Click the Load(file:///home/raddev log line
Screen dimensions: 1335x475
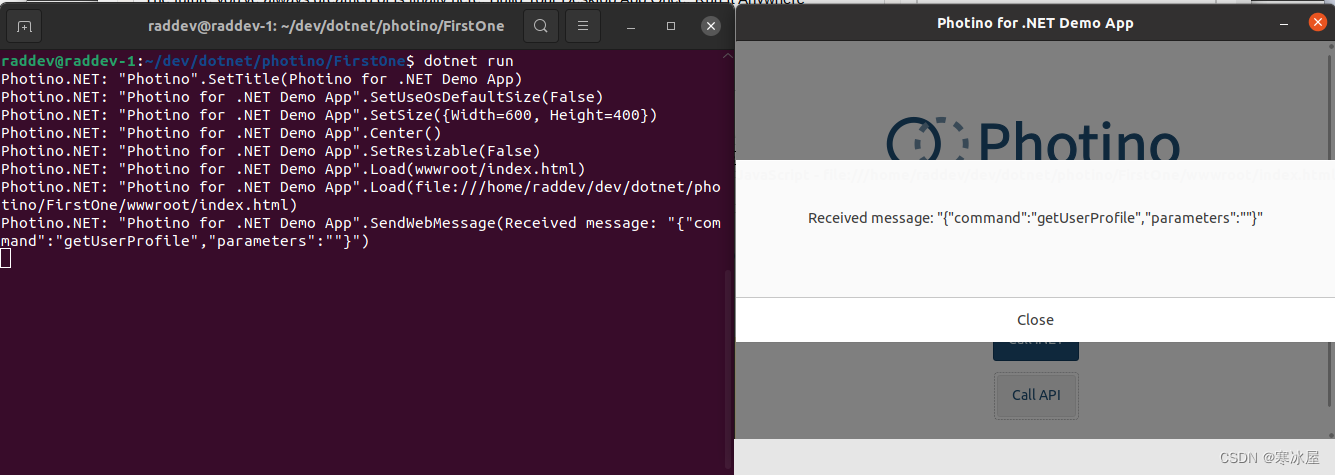[x=361, y=196]
